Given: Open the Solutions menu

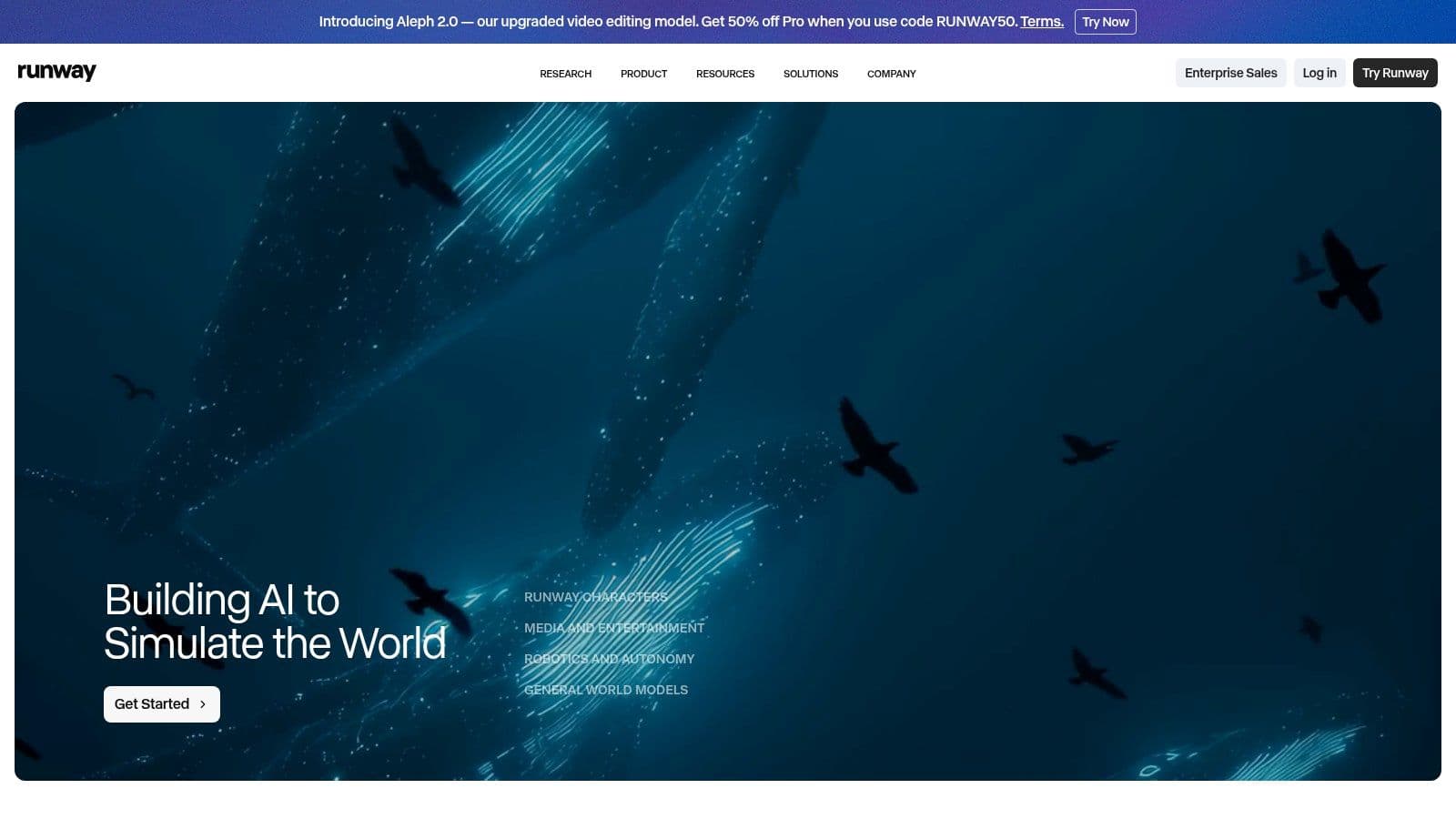Looking at the screenshot, I should pyautogui.click(x=811, y=74).
